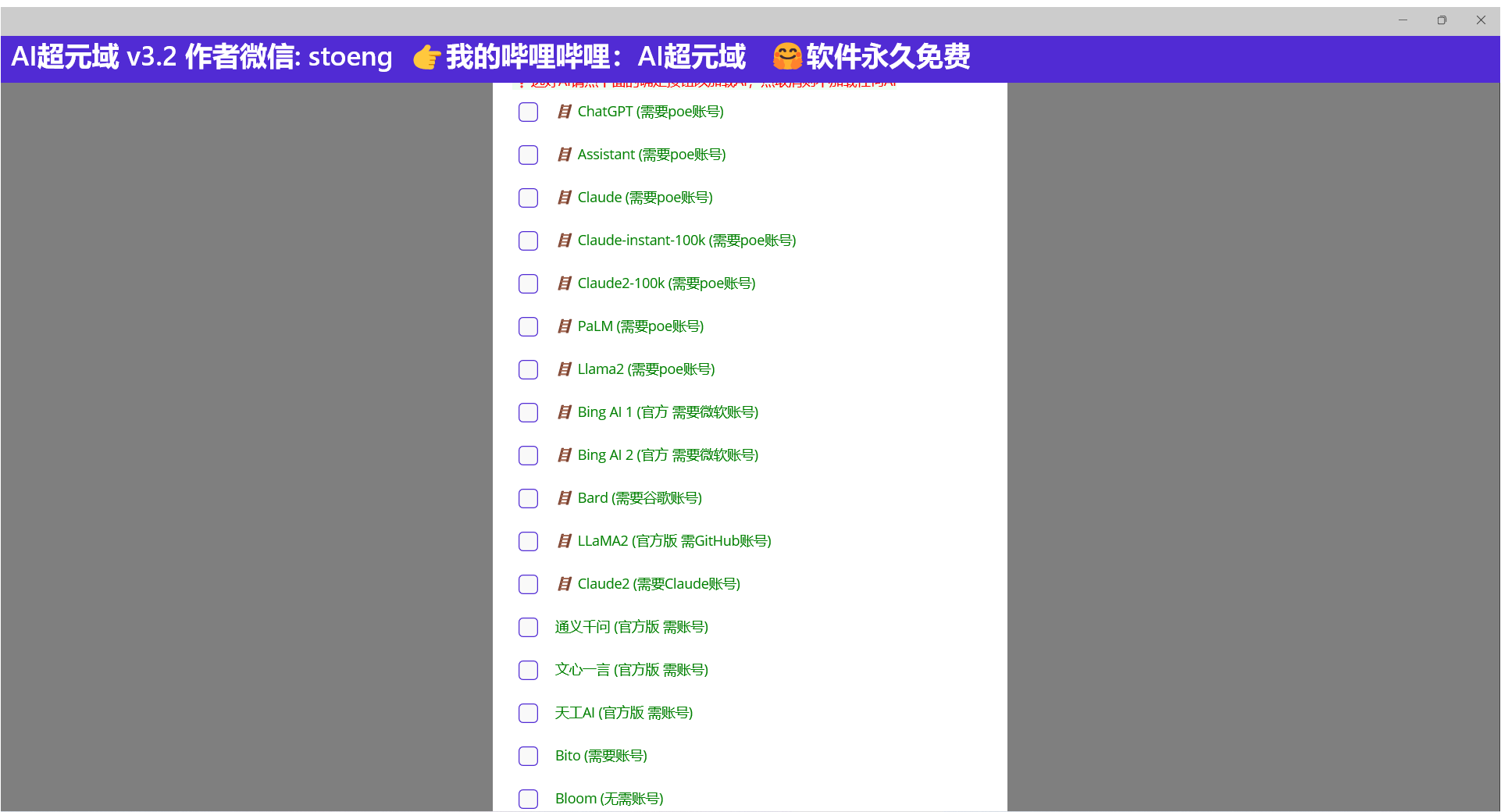Viewport: 1501px width, 812px height.
Task: Click the 天工AI entry label
Action: pos(623,713)
